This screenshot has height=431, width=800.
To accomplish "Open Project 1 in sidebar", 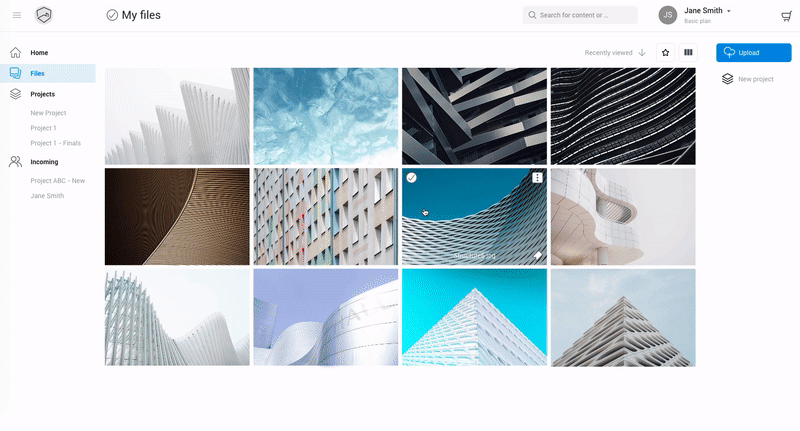I will point(43,128).
